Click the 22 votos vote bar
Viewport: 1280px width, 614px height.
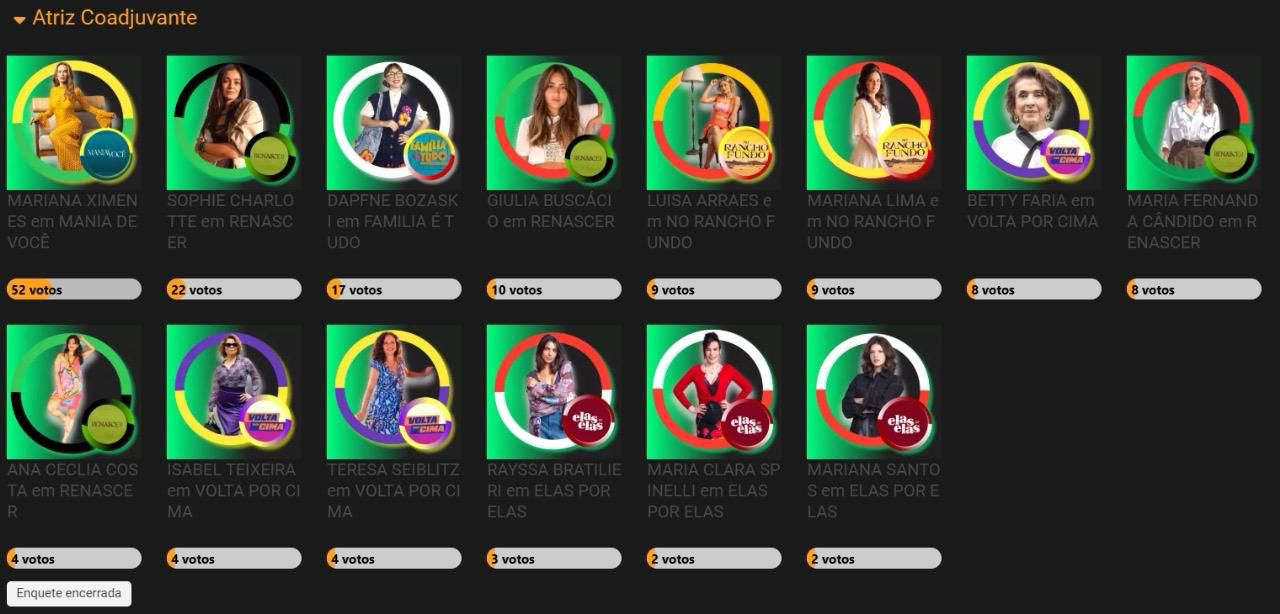[x=234, y=290]
